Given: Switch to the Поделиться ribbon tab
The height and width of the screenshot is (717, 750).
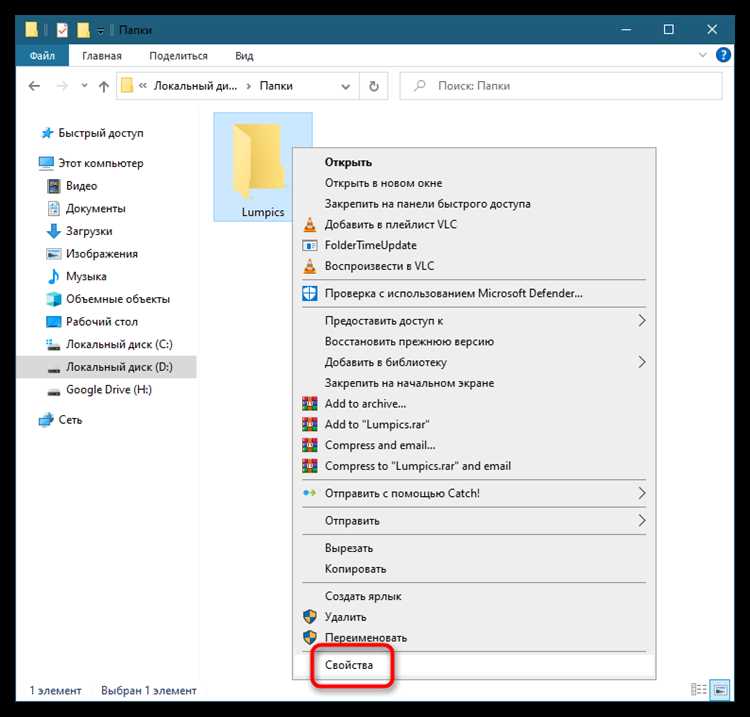Looking at the screenshot, I should 178,56.
